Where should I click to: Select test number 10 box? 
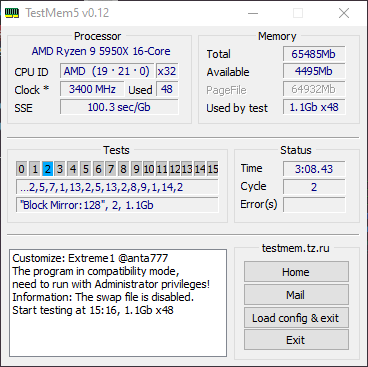(149, 169)
